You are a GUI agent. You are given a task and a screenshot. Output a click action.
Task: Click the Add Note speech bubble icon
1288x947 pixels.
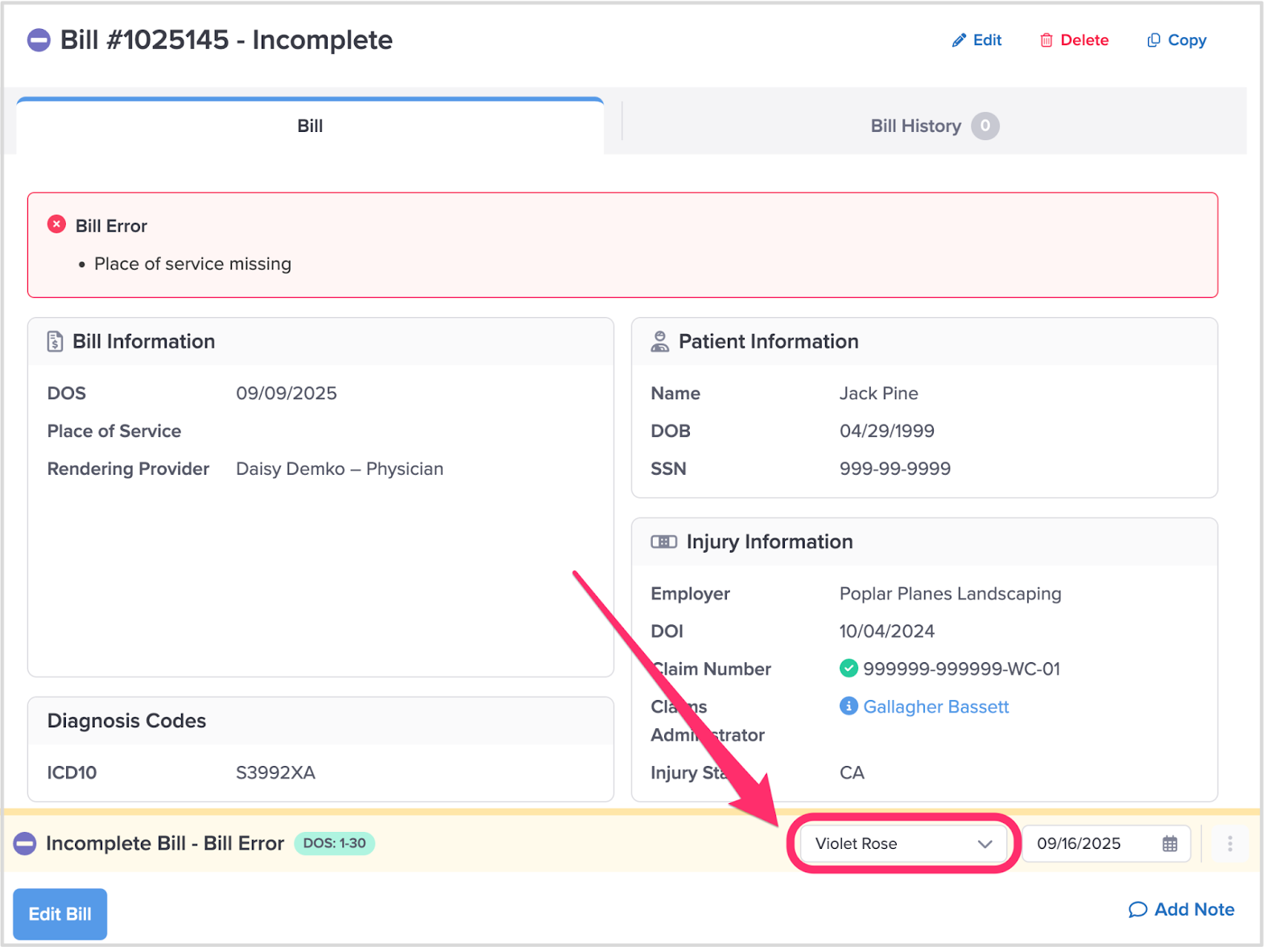[1137, 909]
